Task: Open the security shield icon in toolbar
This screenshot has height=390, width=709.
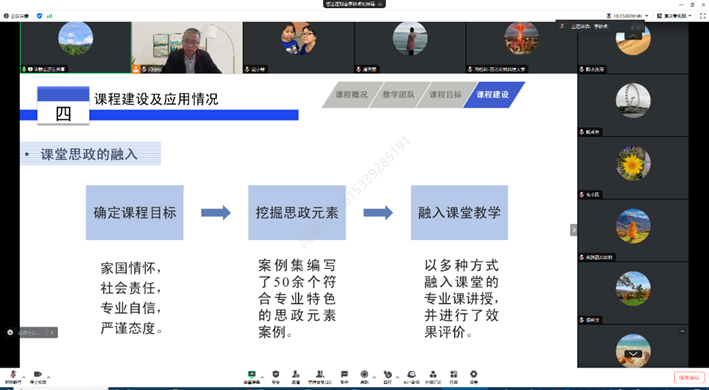Action: 275,376
